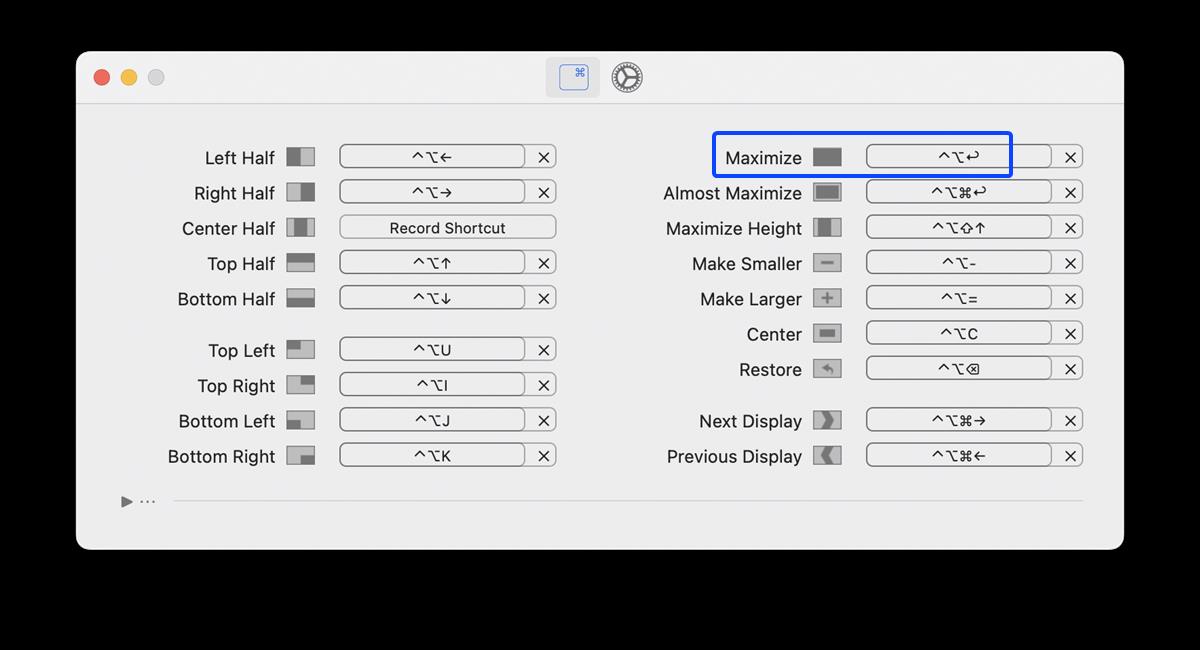Expand more shortcuts disclosure triangle

127,501
